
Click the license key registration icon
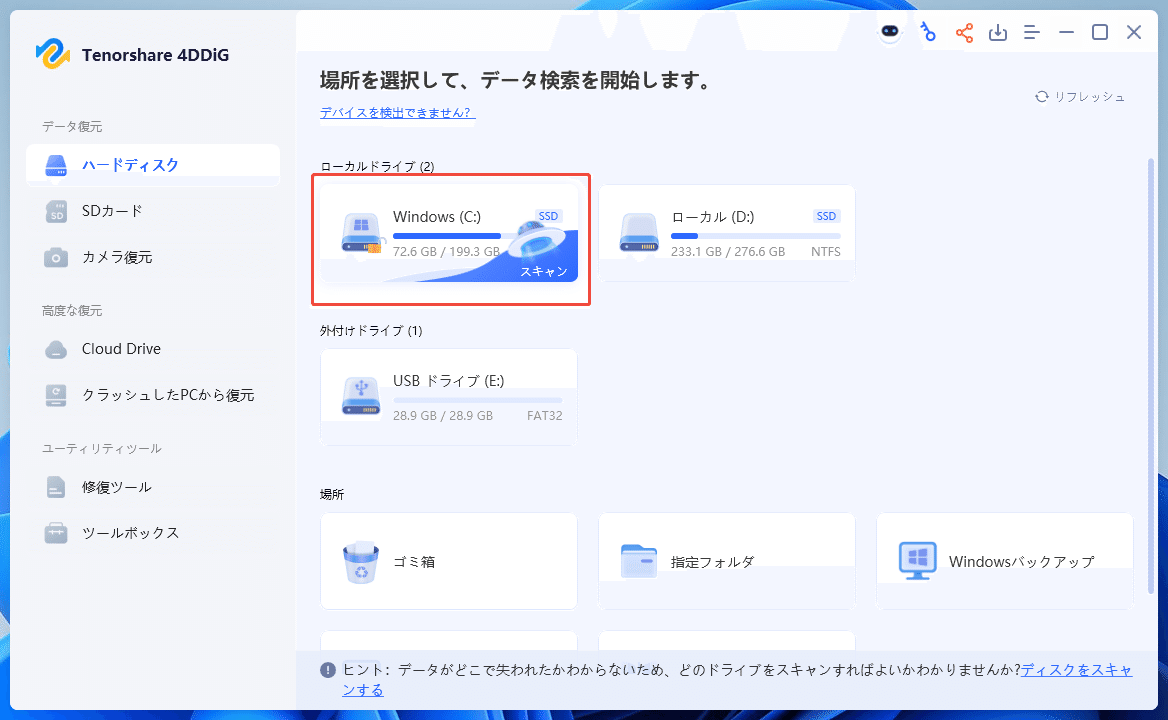tap(928, 31)
